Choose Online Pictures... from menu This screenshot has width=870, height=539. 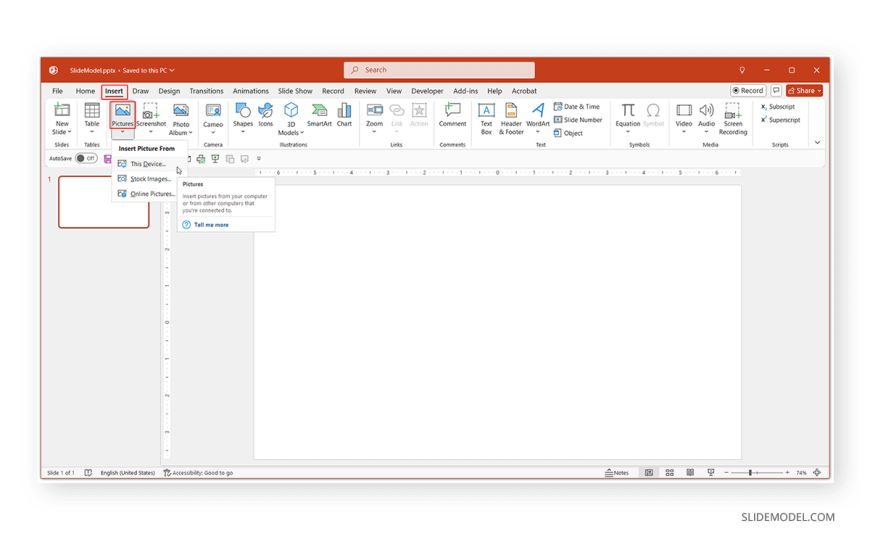coord(147,194)
